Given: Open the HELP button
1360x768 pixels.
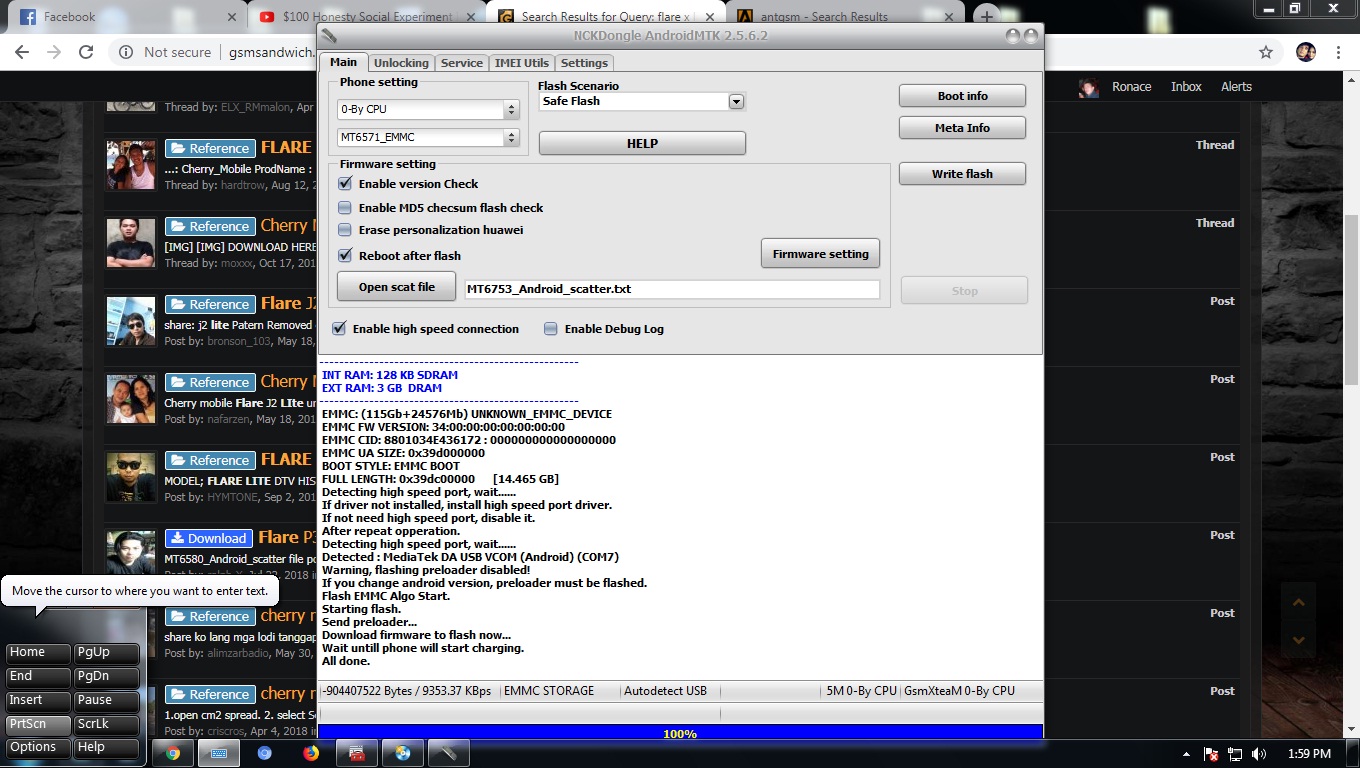Looking at the screenshot, I should (x=642, y=143).
